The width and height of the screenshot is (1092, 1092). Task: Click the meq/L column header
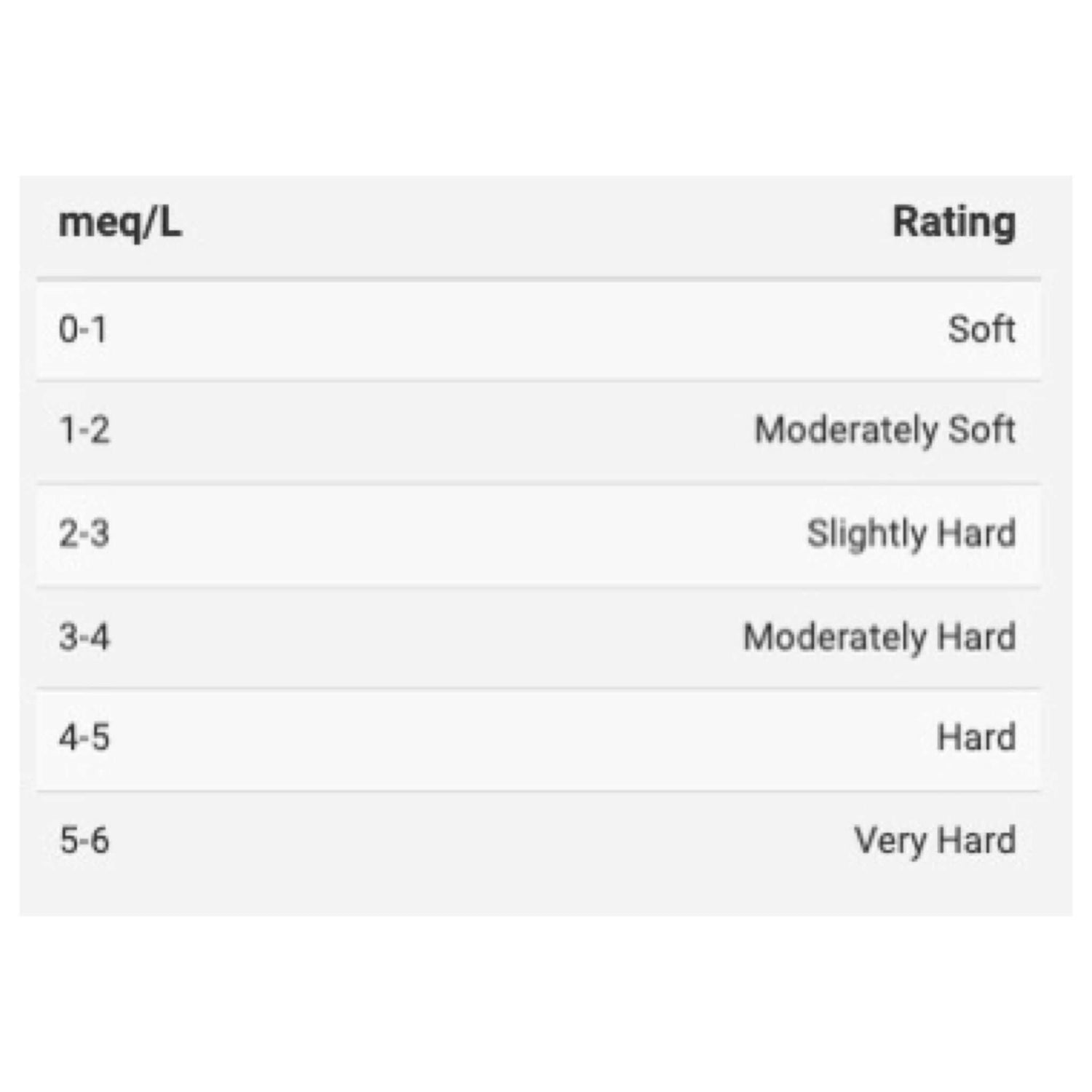click(120, 223)
